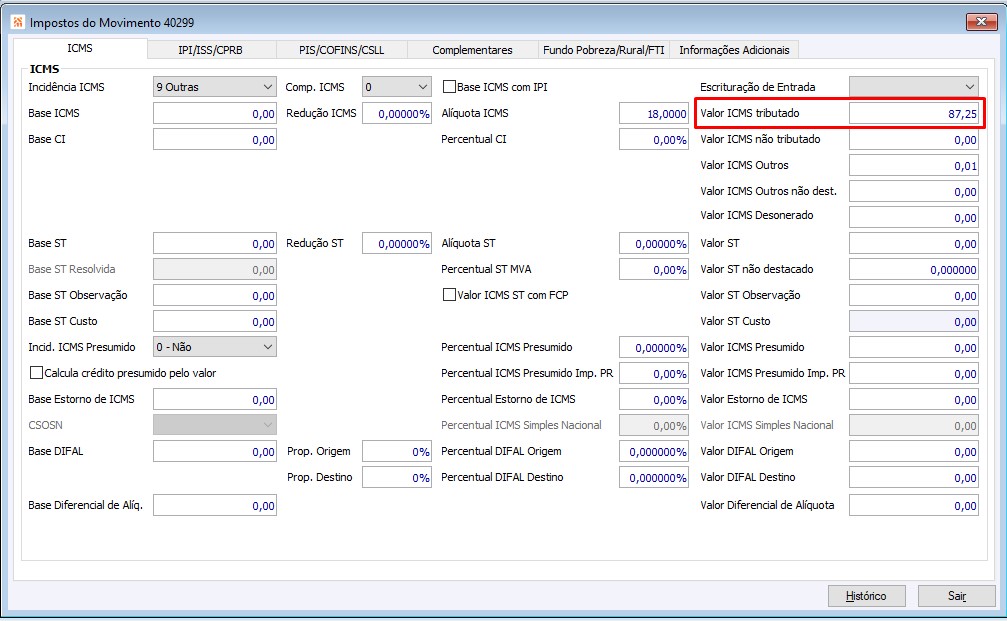This screenshot has height=621, width=1007.
Task: Select Valor ICMS Outros não dest. field
Action: pos(914,191)
